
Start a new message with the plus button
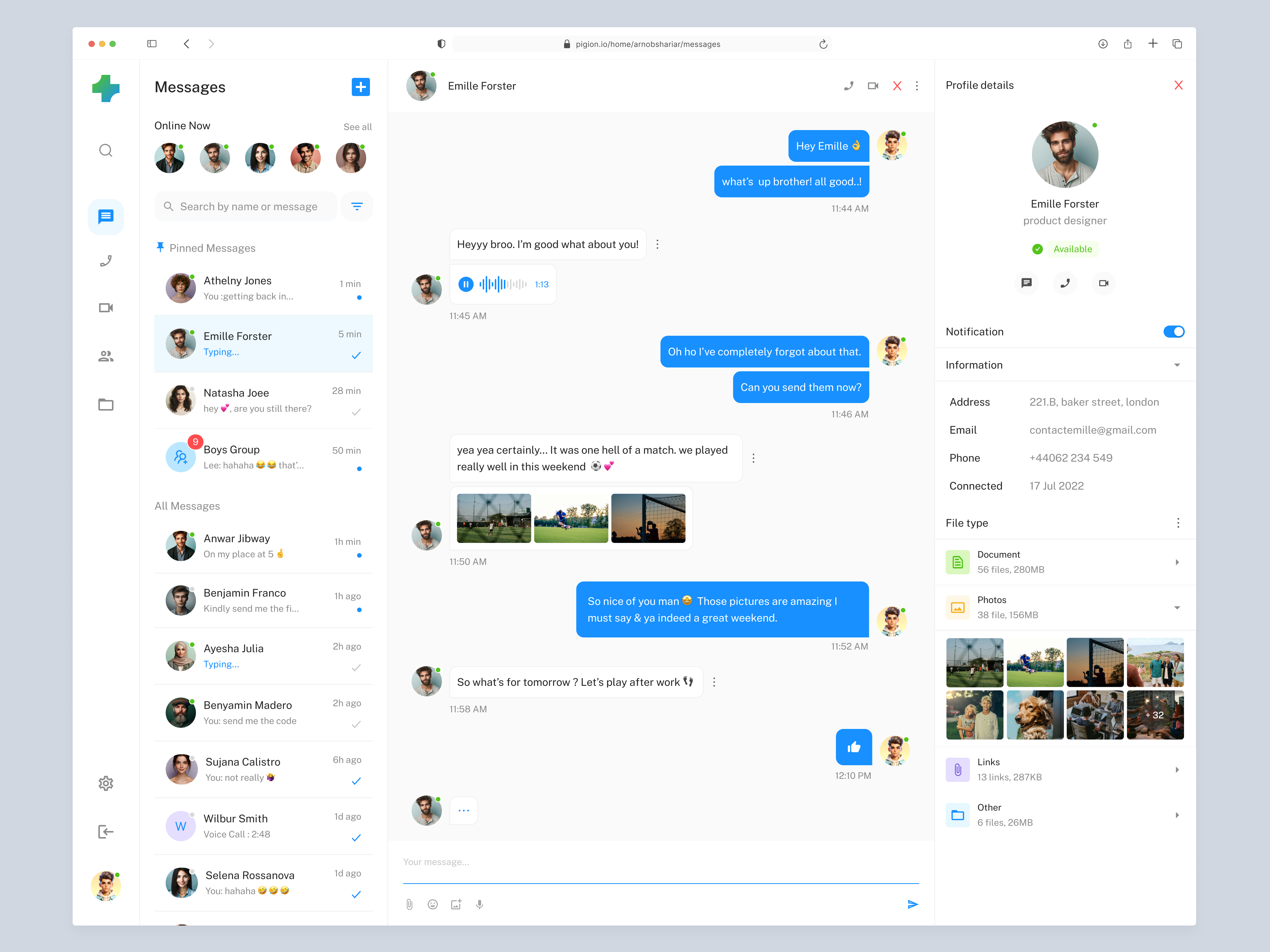click(361, 87)
